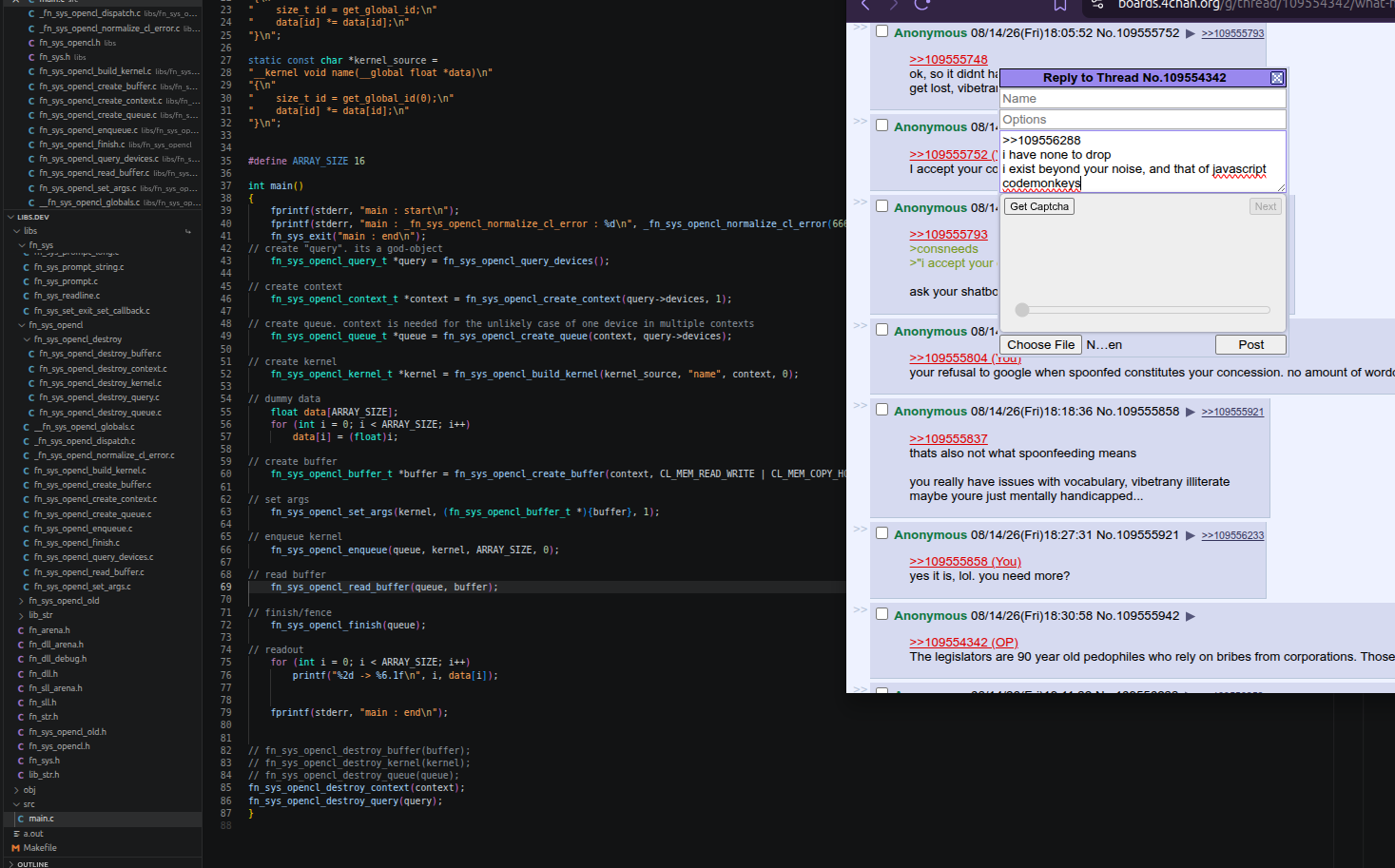Image resolution: width=1395 pixels, height=868 pixels.
Task: Click the a.out file icon
Action: coord(16,834)
